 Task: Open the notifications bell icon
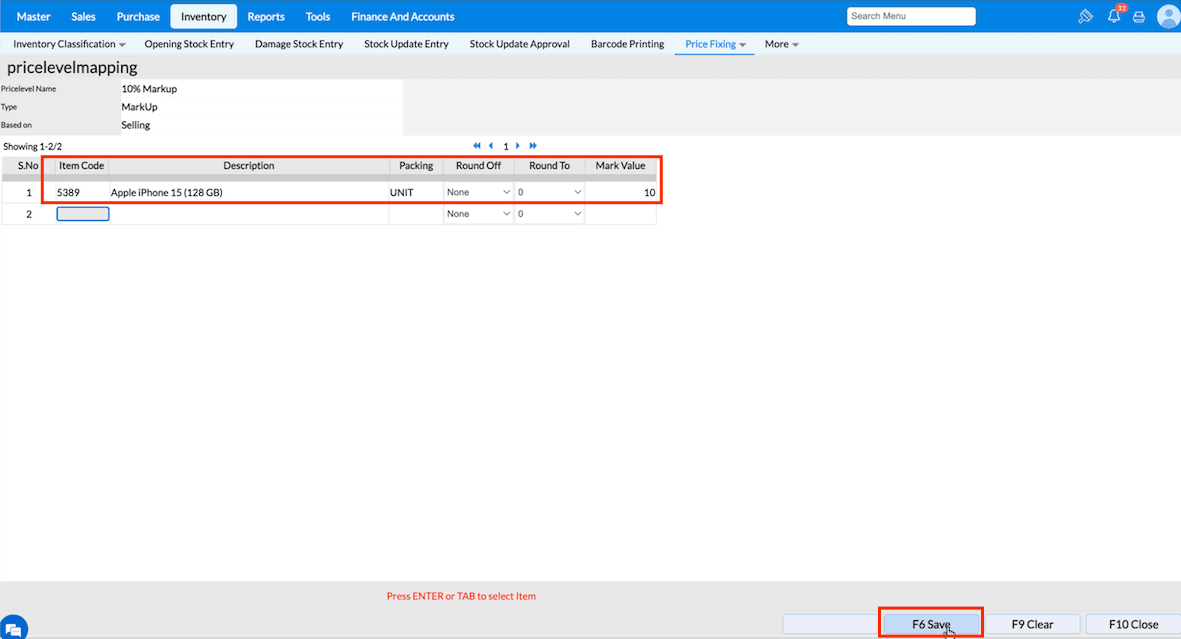click(1114, 16)
